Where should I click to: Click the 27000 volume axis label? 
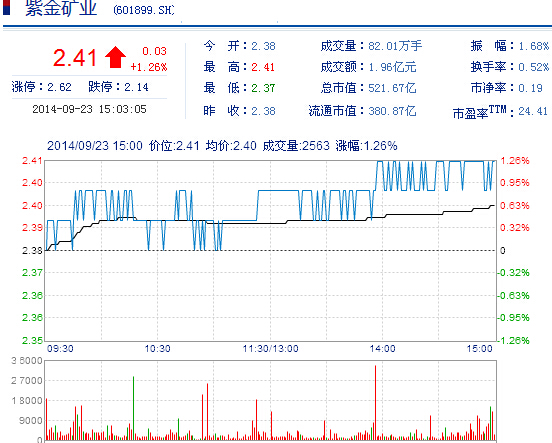[27, 381]
